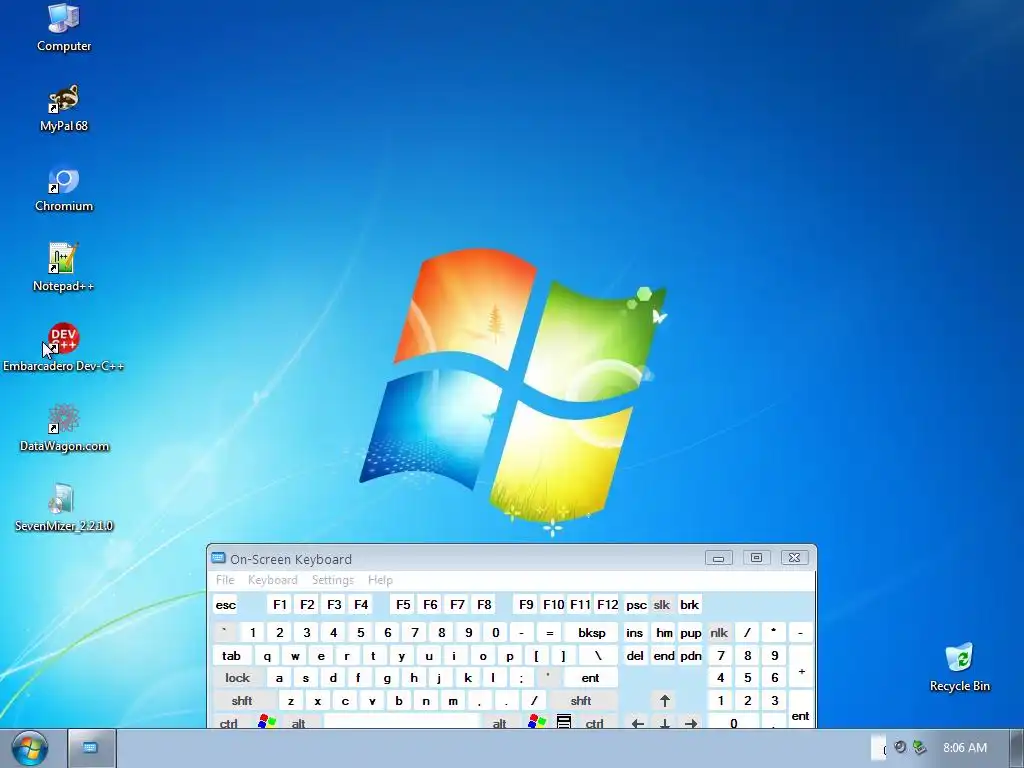Click the hm home key
The width and height of the screenshot is (1024, 768).
point(664,633)
